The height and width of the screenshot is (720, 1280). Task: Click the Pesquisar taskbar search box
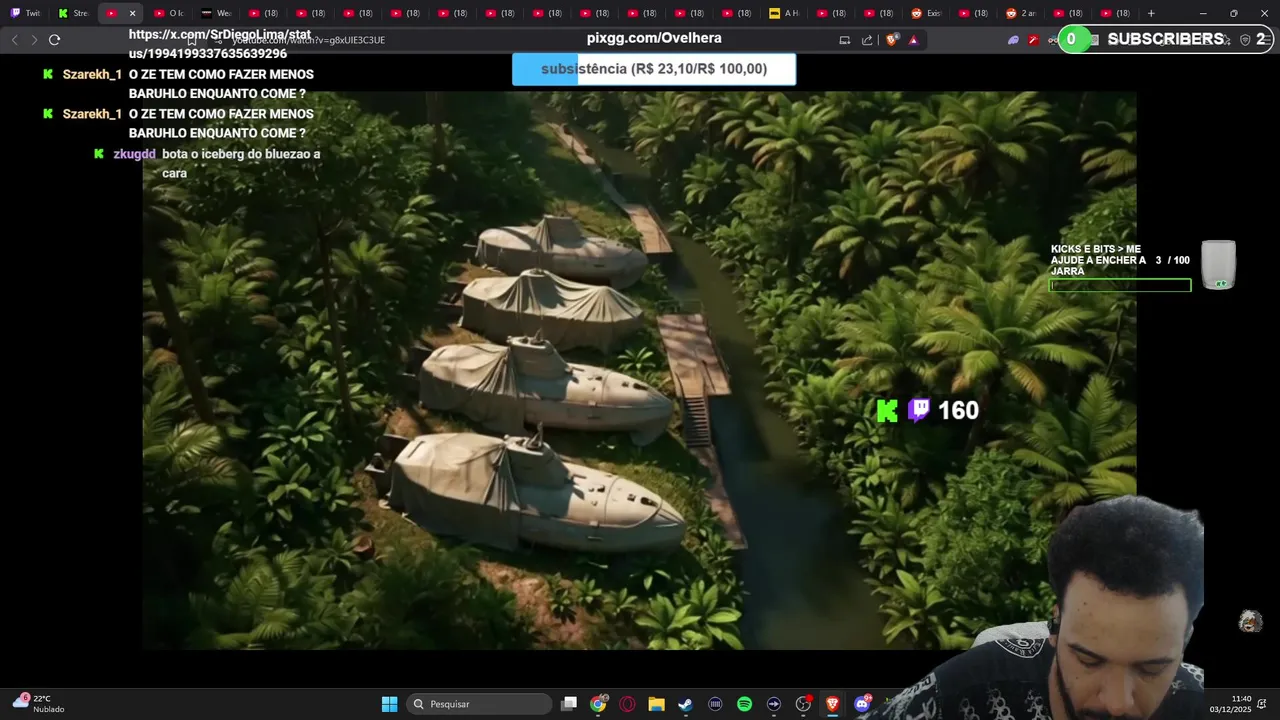[479, 704]
